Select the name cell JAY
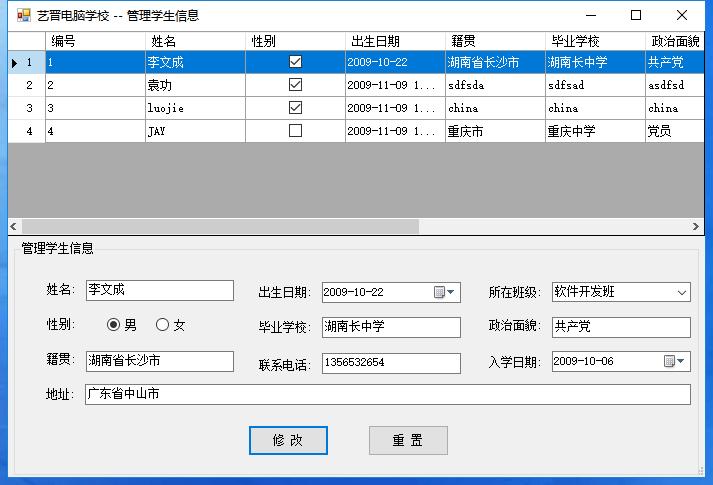The image size is (713, 485). [x=196, y=131]
